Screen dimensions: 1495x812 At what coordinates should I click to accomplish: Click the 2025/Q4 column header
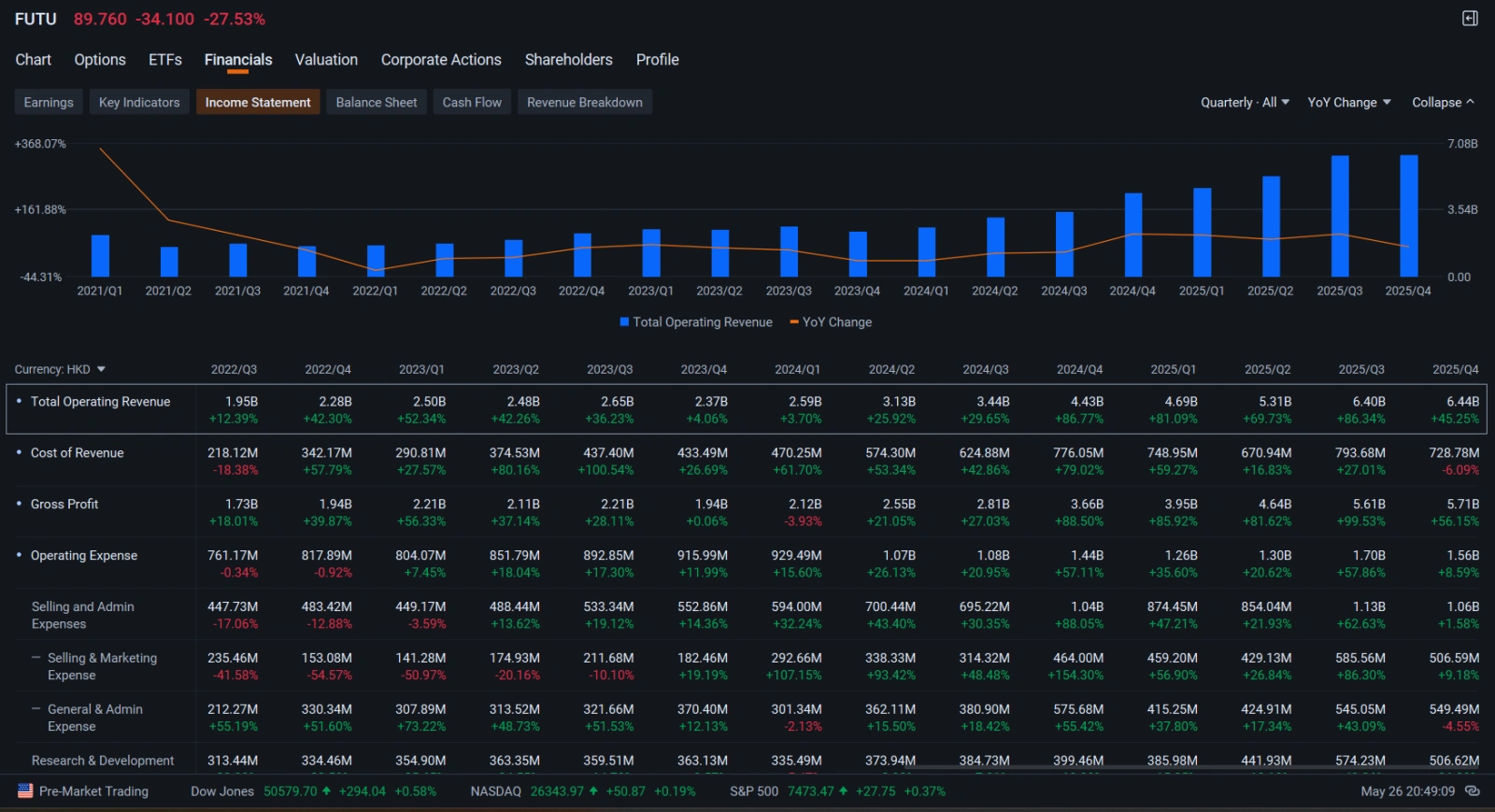click(x=1456, y=369)
